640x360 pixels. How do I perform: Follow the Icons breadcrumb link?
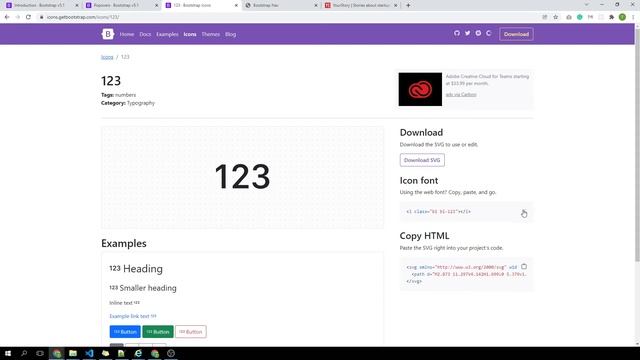pyautogui.click(x=107, y=57)
